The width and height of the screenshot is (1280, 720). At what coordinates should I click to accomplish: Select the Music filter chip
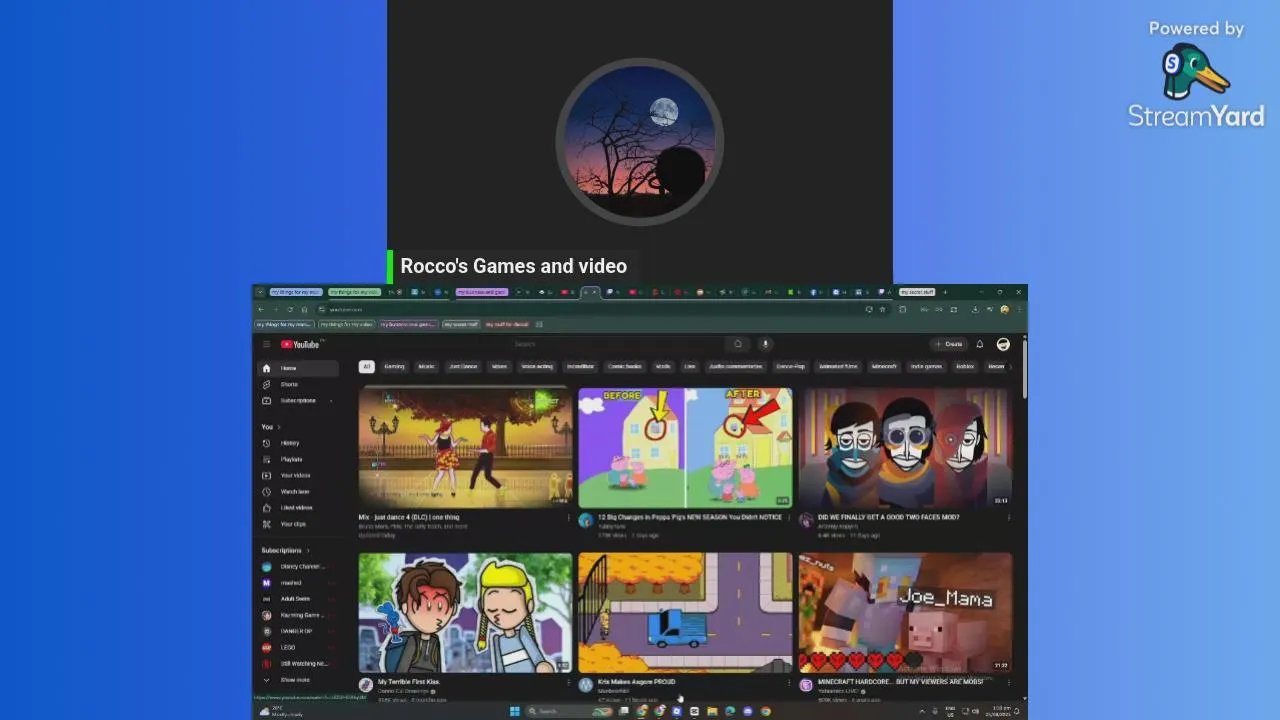pyautogui.click(x=426, y=367)
